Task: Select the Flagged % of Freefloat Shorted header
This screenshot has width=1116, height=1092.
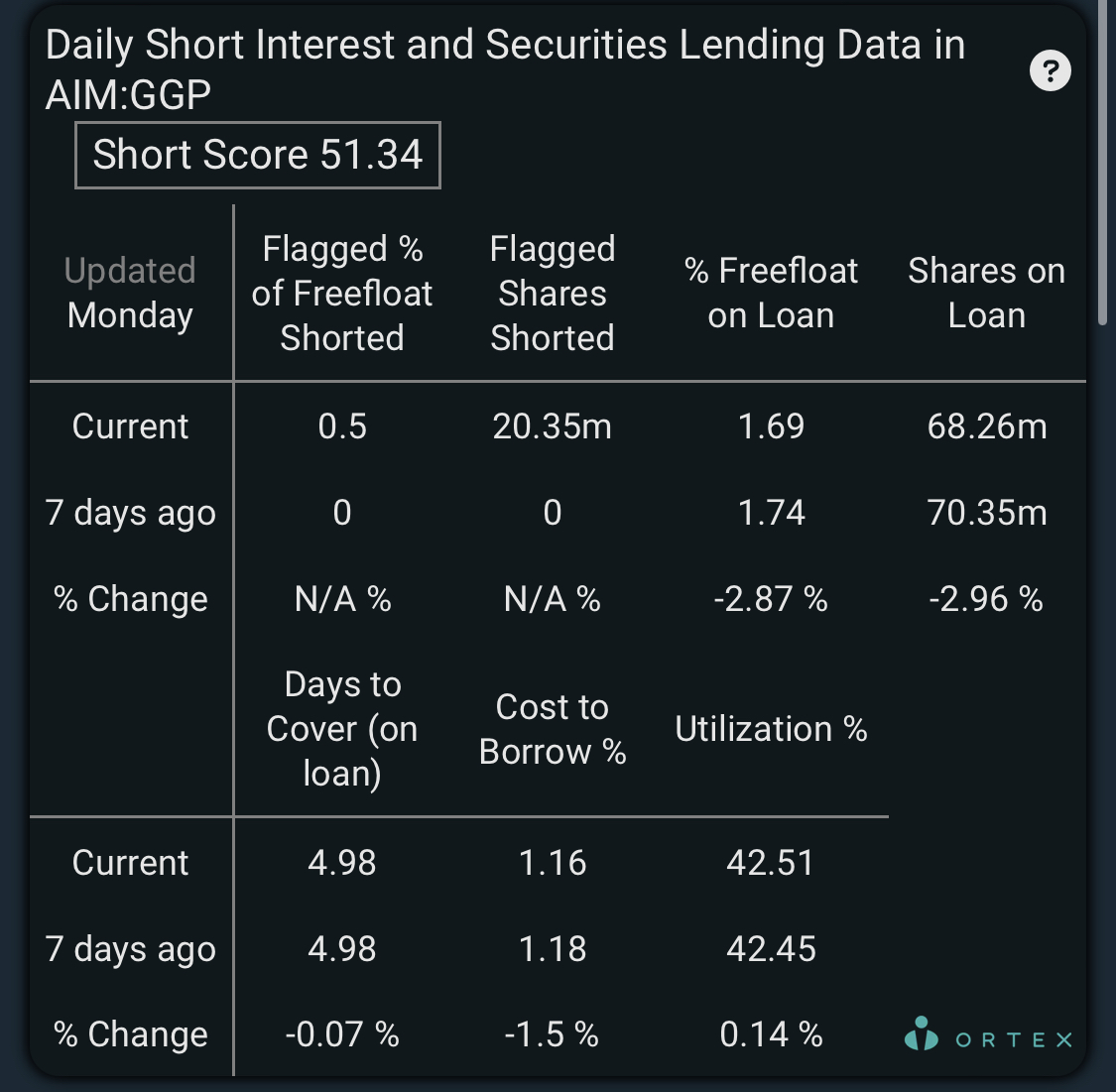Action: click(342, 294)
